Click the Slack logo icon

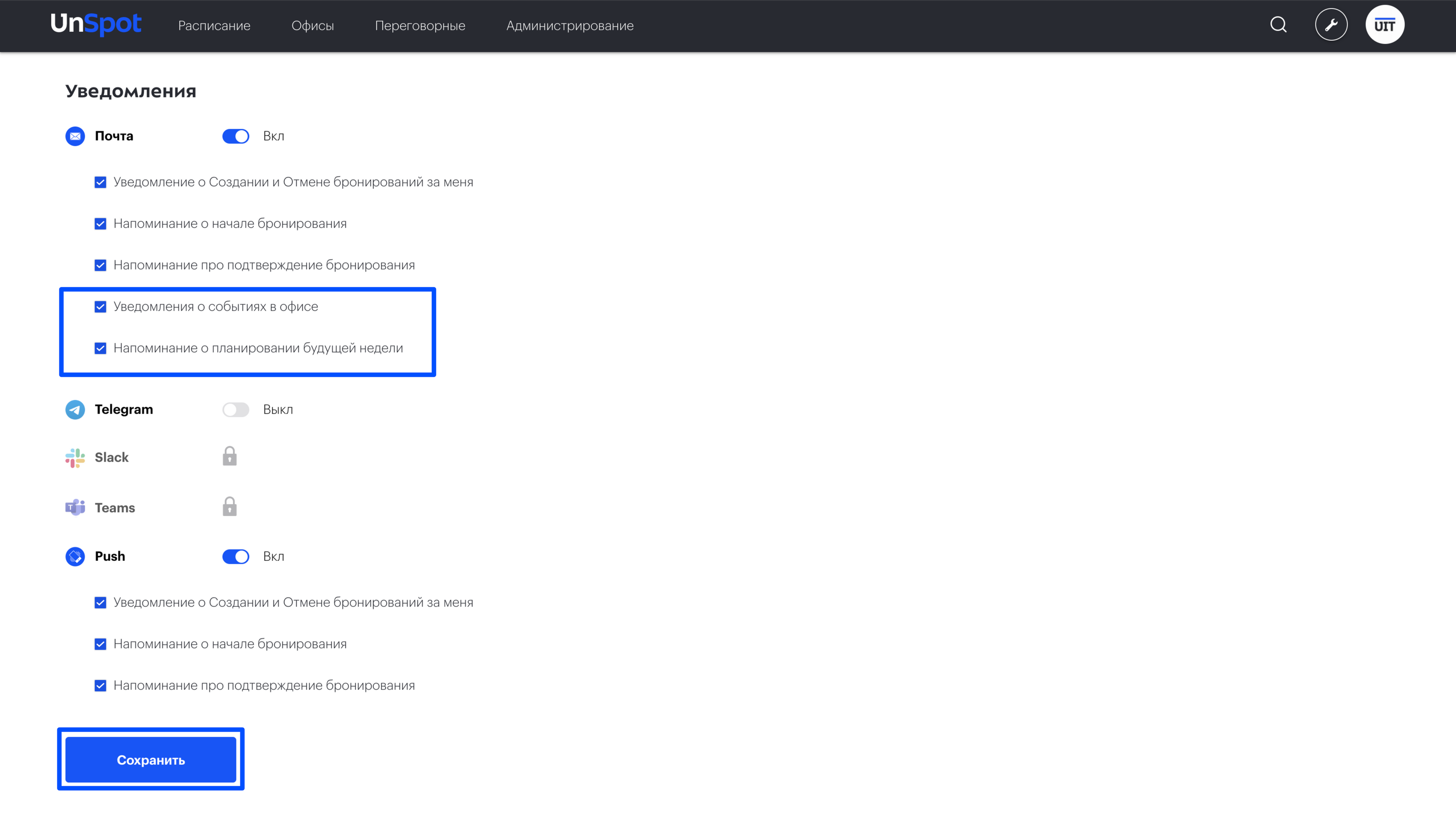(75, 458)
